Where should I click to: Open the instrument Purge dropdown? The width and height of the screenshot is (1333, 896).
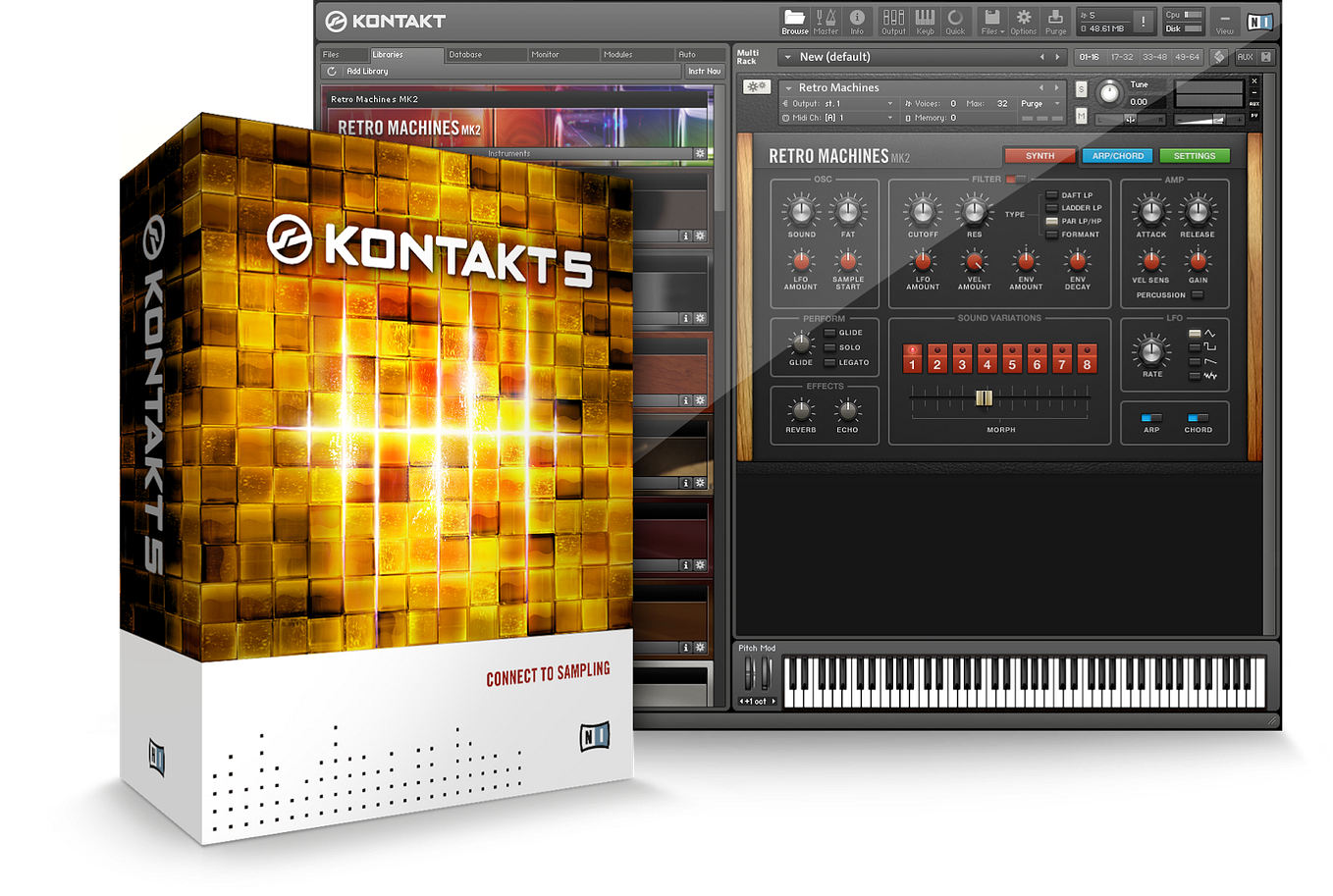1040,103
